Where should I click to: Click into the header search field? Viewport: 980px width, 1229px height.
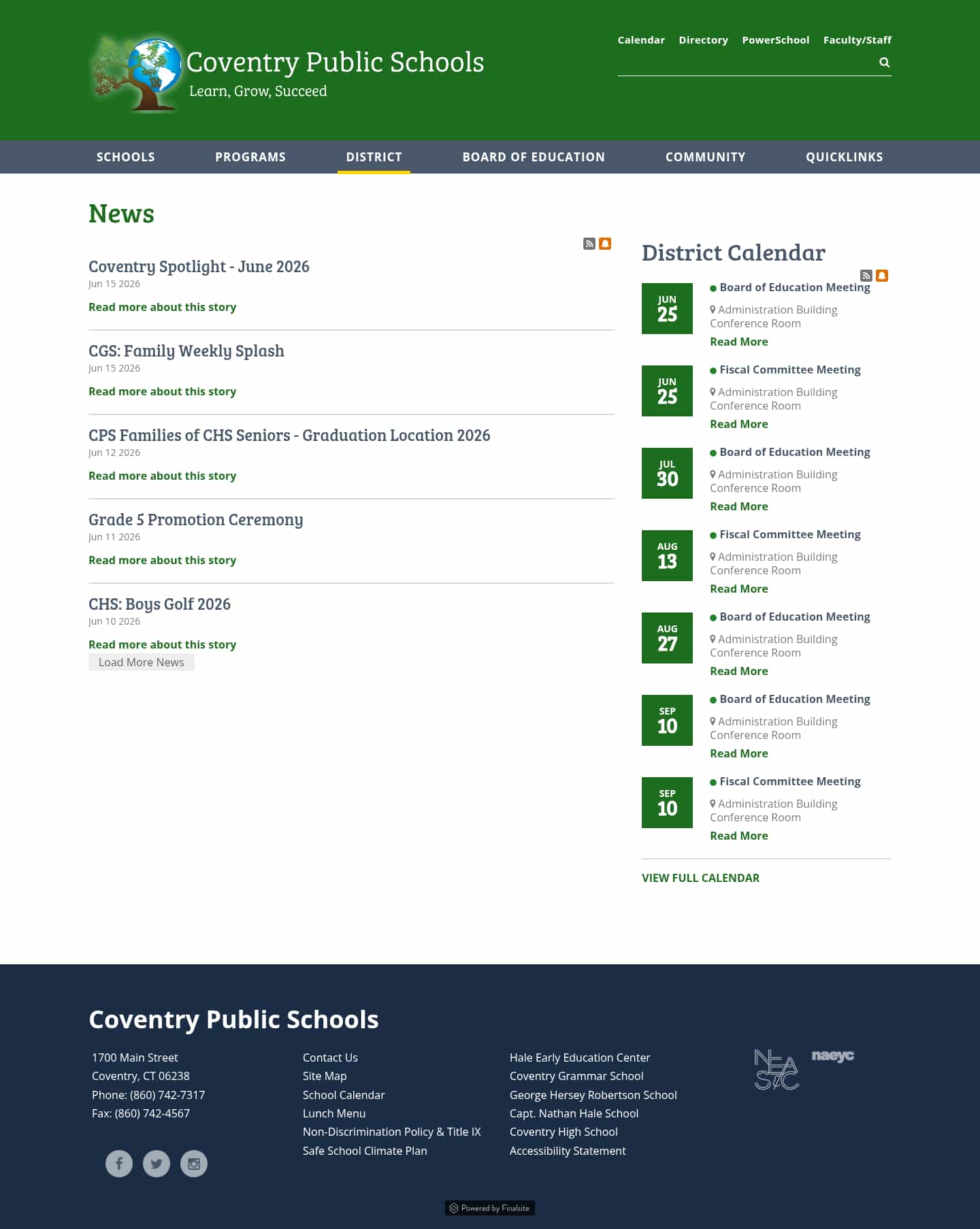(746, 63)
